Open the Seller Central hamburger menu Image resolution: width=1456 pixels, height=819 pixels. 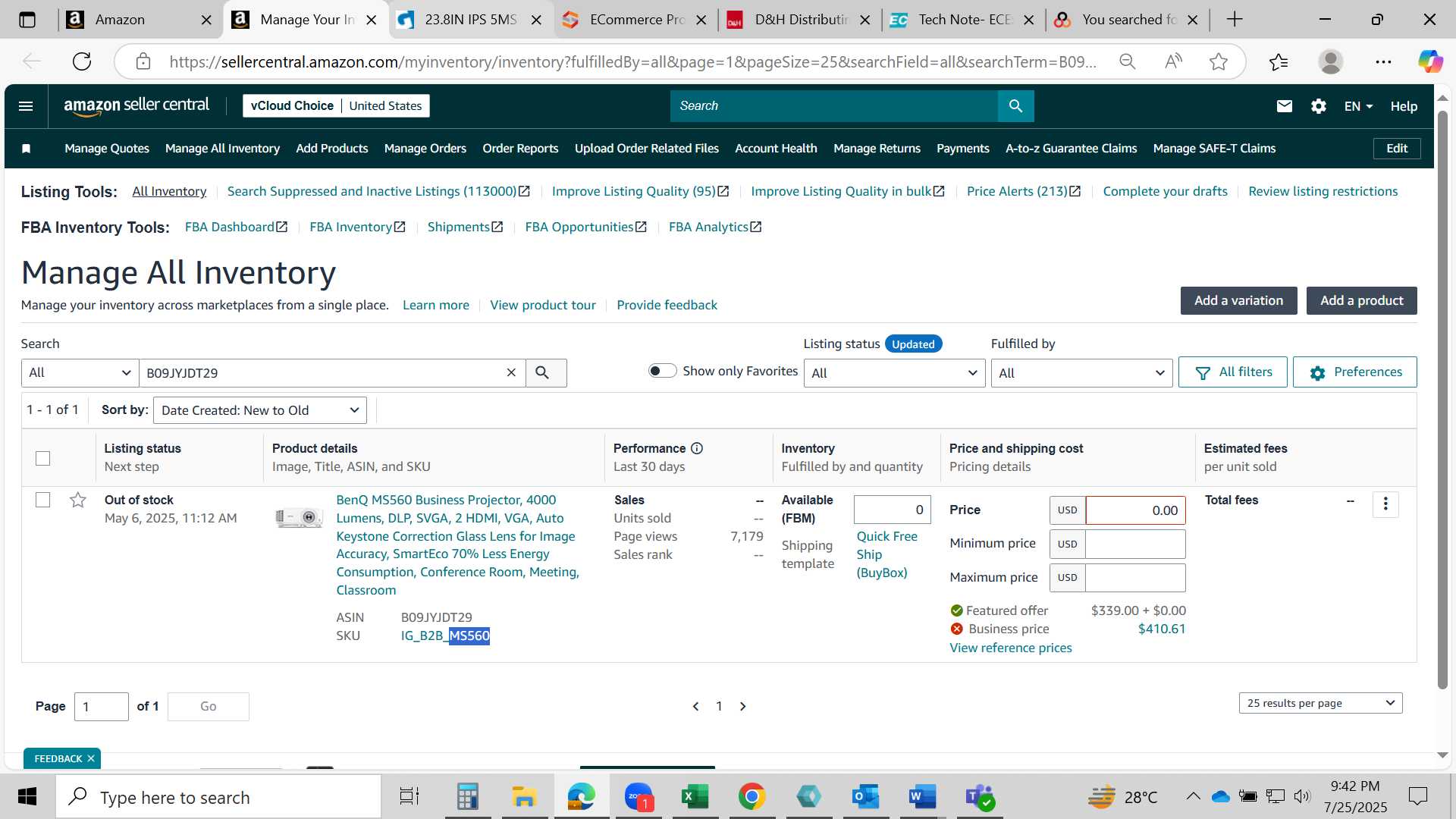(x=26, y=106)
